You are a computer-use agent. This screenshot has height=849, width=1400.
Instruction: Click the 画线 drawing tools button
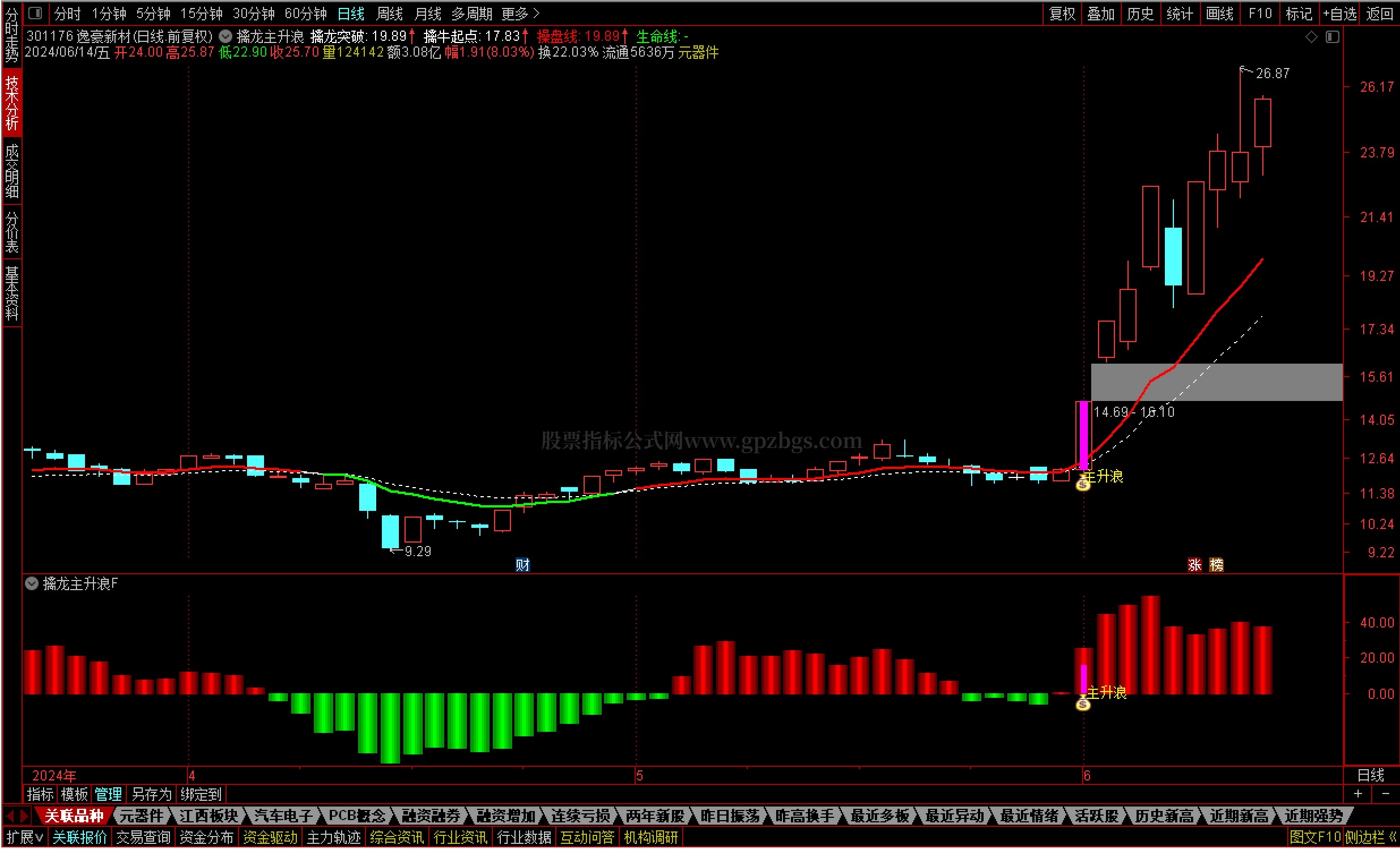coord(1219,13)
